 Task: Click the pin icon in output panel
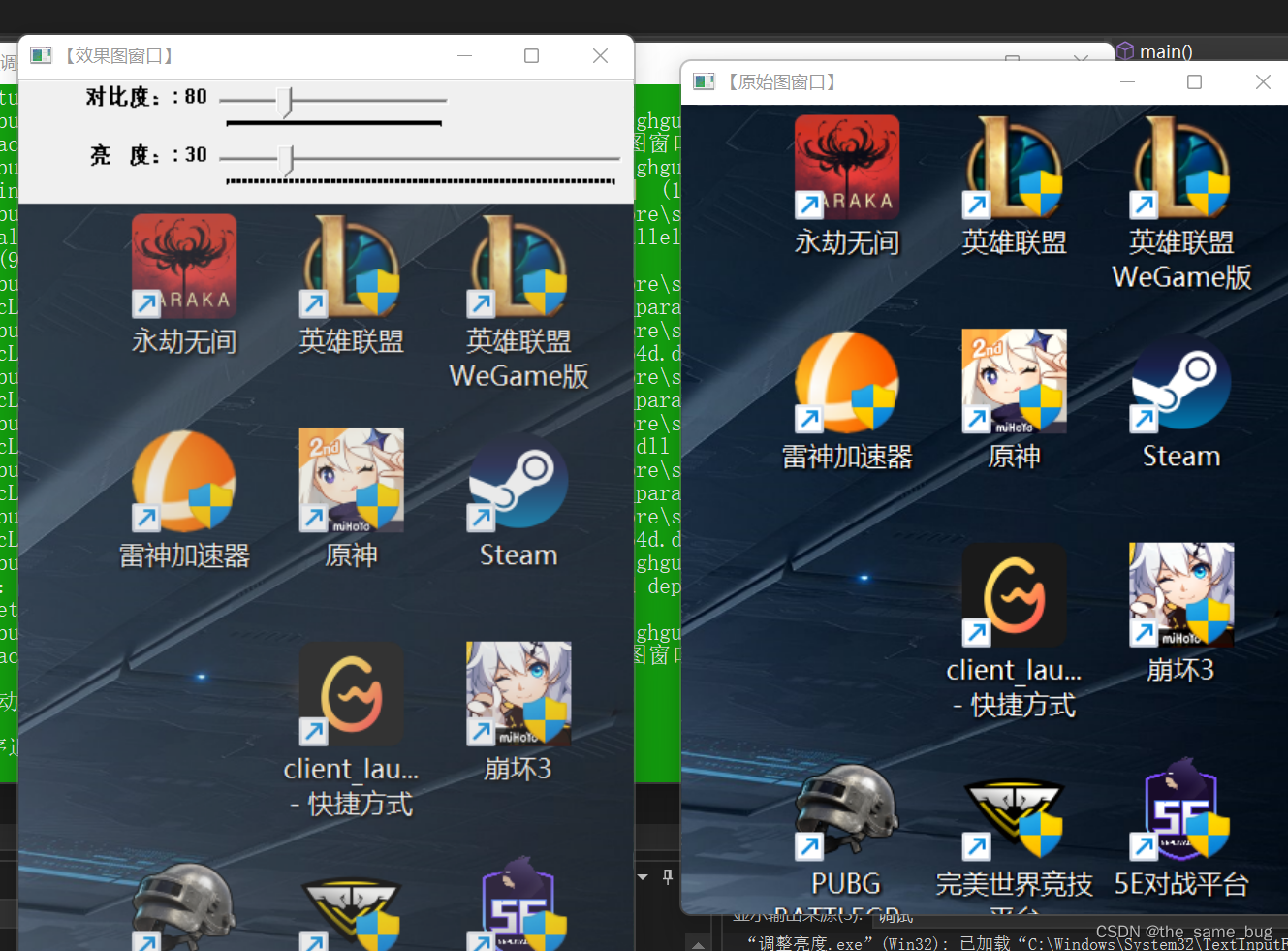click(668, 877)
